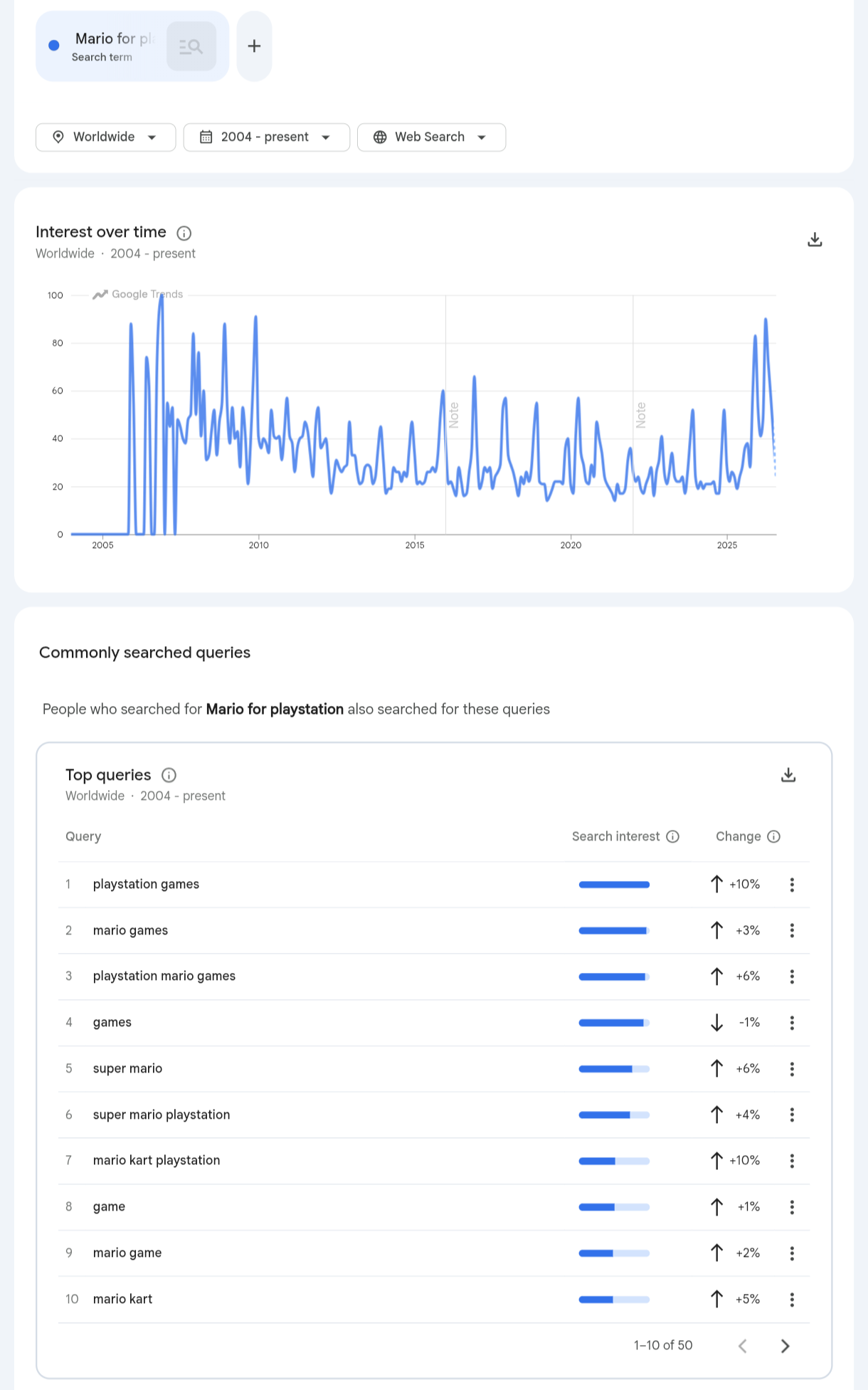Open more options for playstation games row

click(792, 885)
